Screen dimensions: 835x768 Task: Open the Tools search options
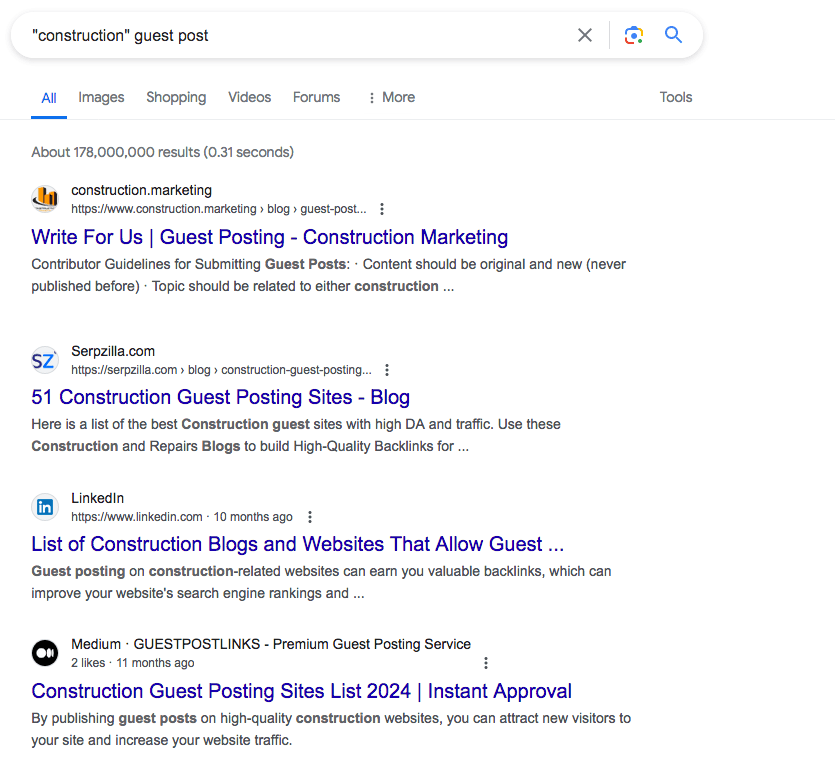tap(676, 97)
